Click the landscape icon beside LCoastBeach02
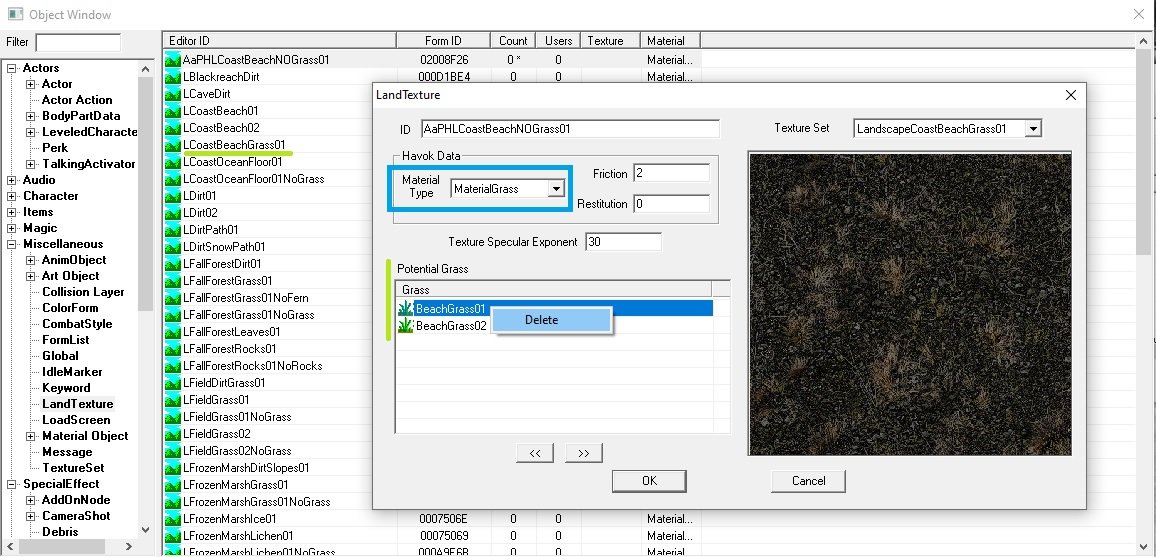Image resolution: width=1156 pixels, height=557 pixels. pyautogui.click(x=173, y=127)
